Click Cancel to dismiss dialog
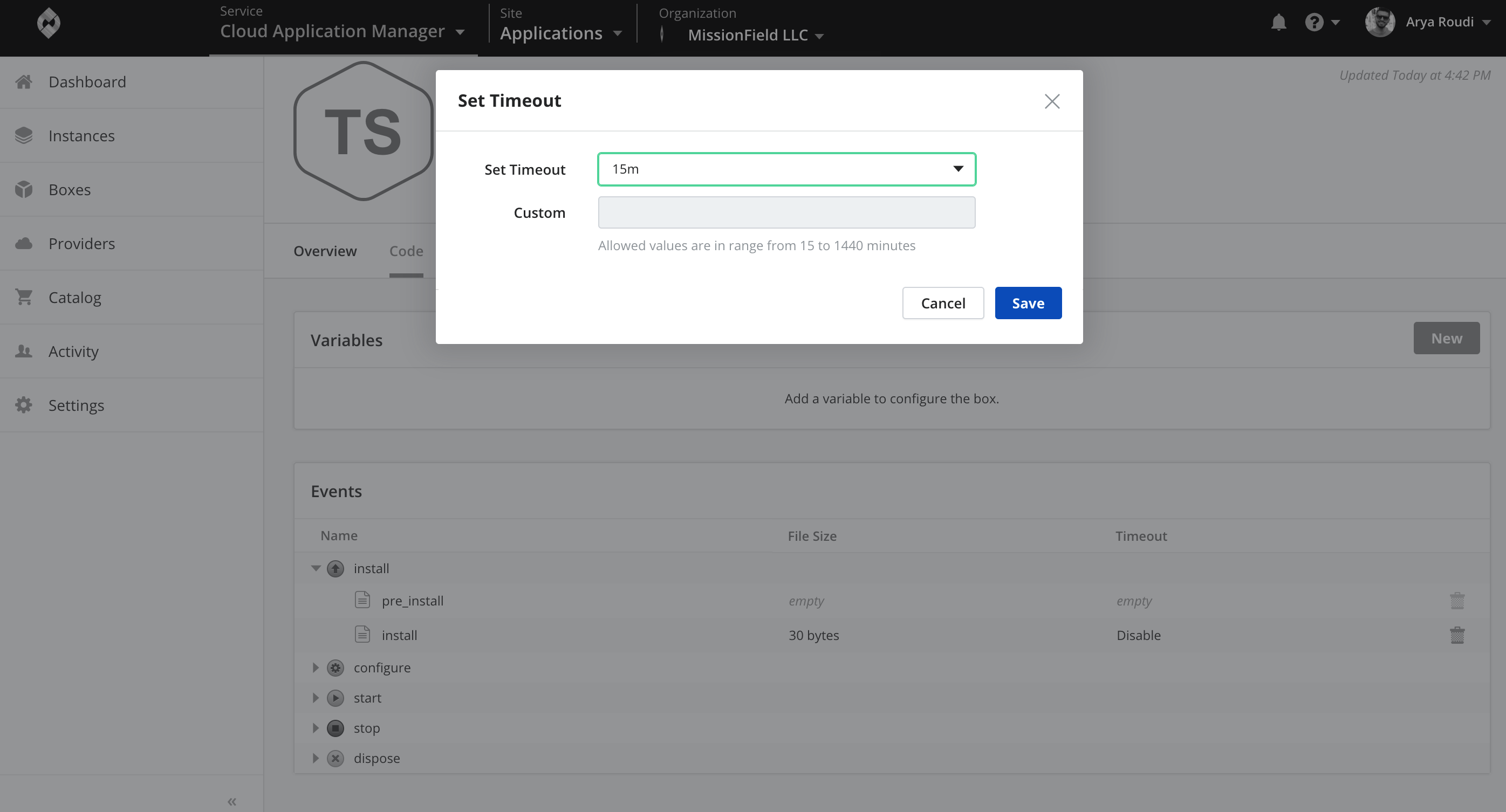This screenshot has height=812, width=1506. pos(942,303)
